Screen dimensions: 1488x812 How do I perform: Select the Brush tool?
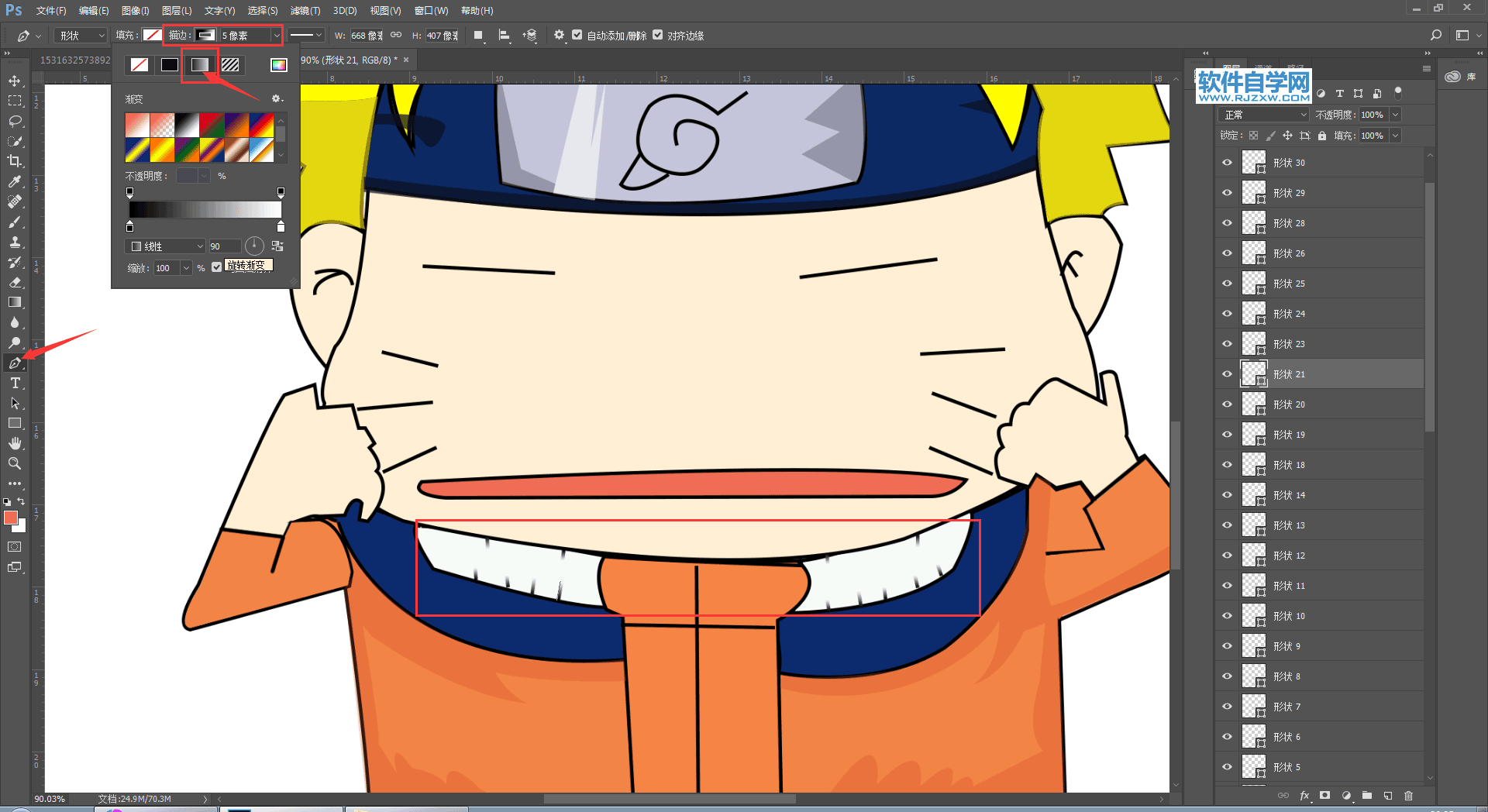pyautogui.click(x=15, y=222)
